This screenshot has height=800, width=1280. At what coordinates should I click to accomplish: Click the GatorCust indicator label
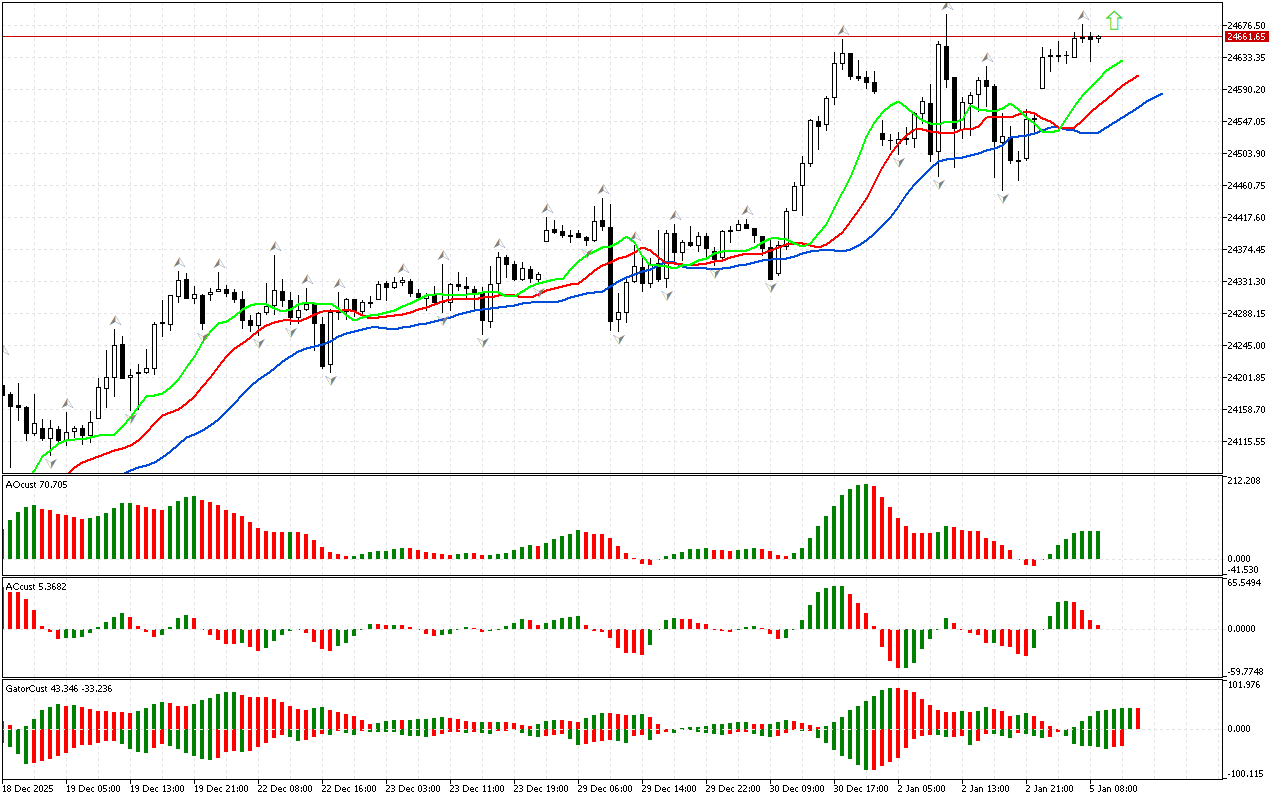[58, 689]
